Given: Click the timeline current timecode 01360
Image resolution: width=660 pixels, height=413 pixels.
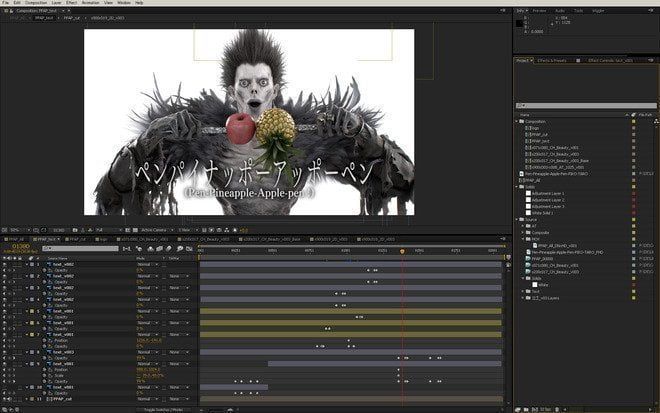Looking at the screenshot, I should point(21,246).
